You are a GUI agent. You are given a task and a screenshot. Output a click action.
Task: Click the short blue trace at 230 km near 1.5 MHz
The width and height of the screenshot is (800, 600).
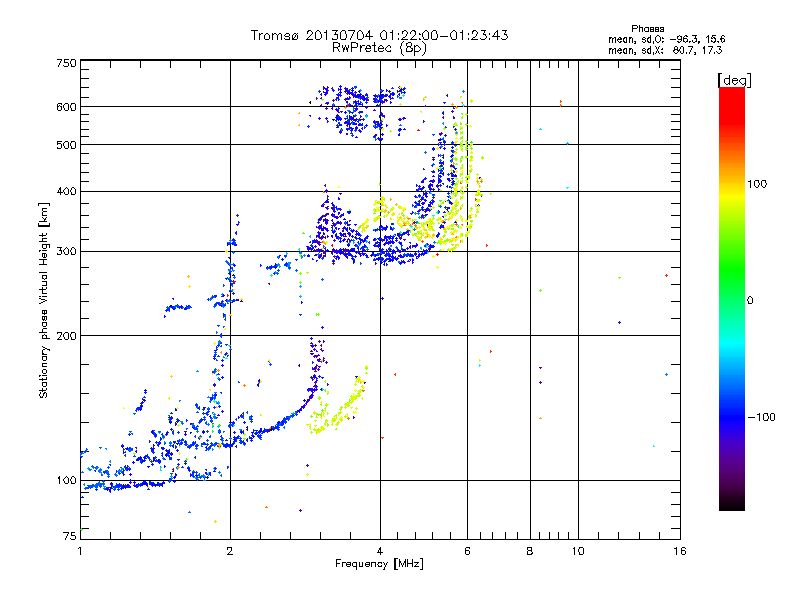pyautogui.click(x=178, y=308)
